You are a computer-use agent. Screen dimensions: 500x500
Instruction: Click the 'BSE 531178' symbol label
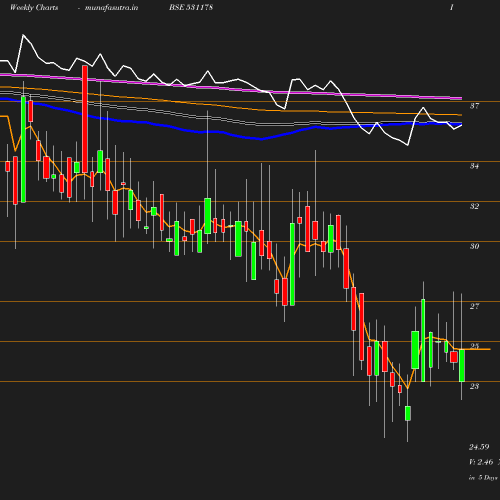(x=191, y=7)
